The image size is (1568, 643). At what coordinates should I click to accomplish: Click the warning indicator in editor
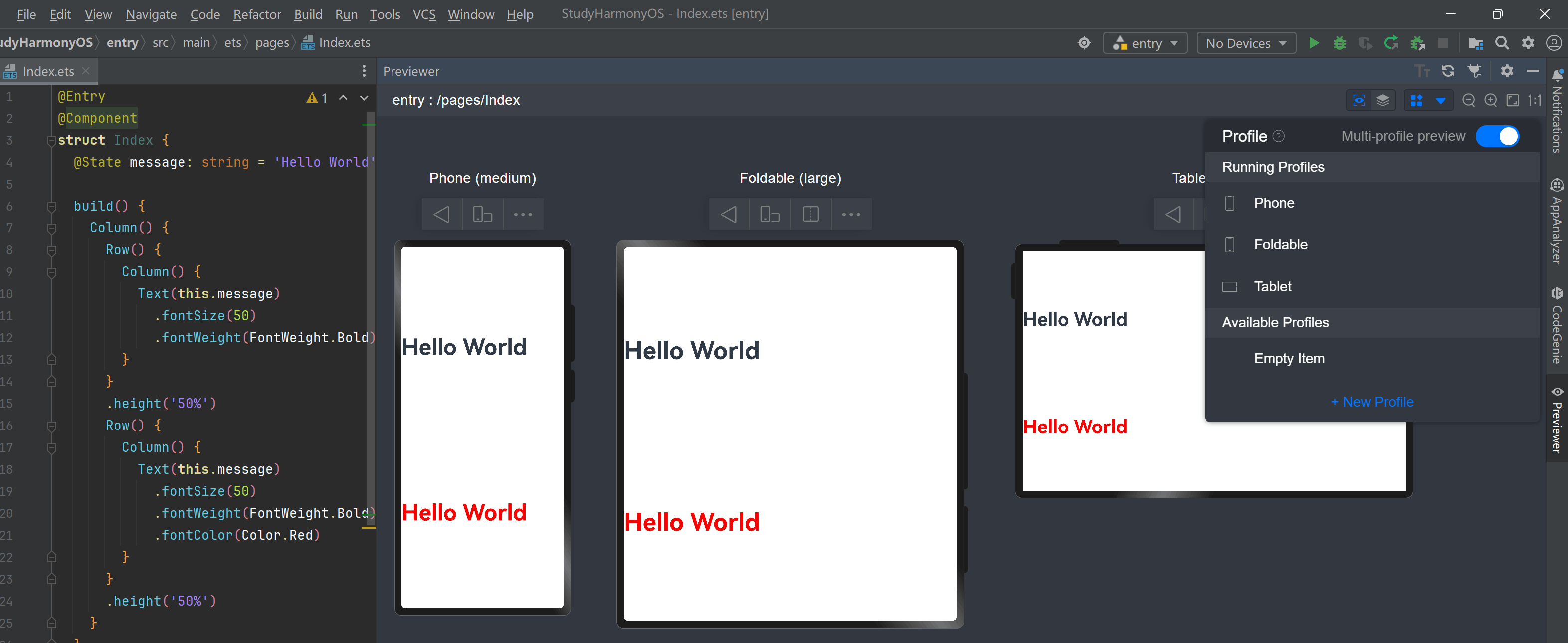317,97
